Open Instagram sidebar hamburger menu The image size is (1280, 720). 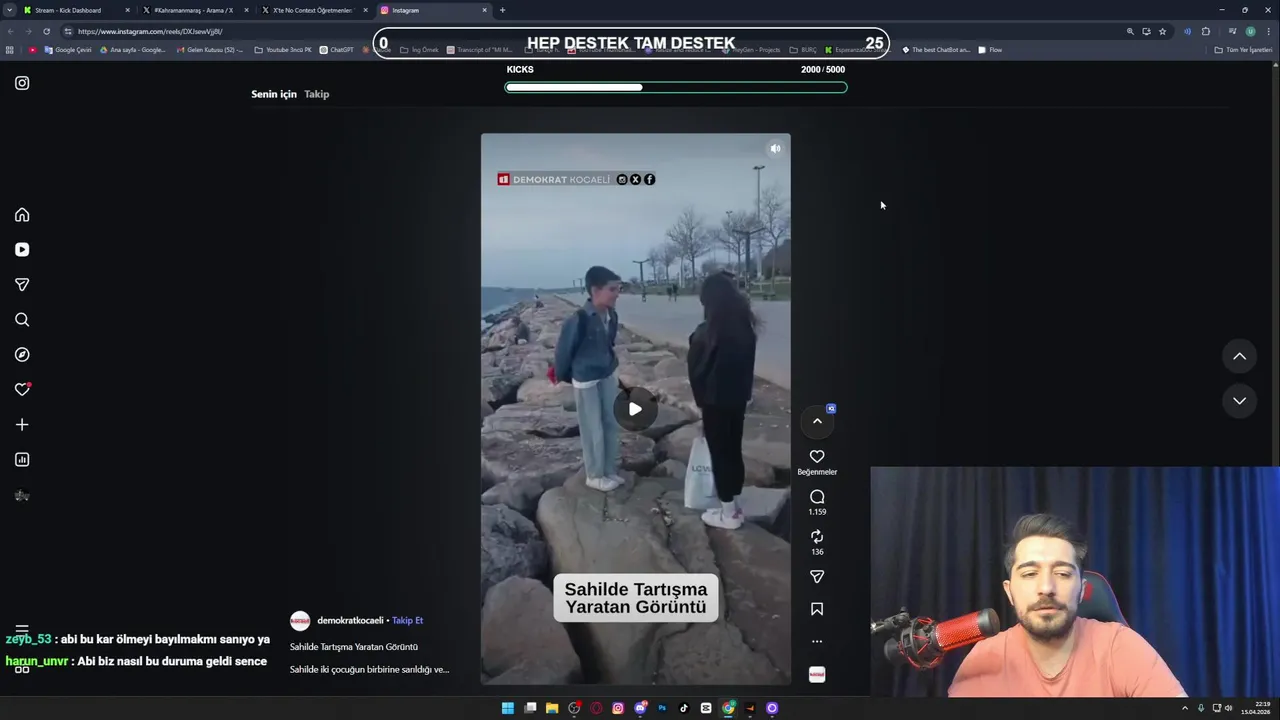coord(22,630)
